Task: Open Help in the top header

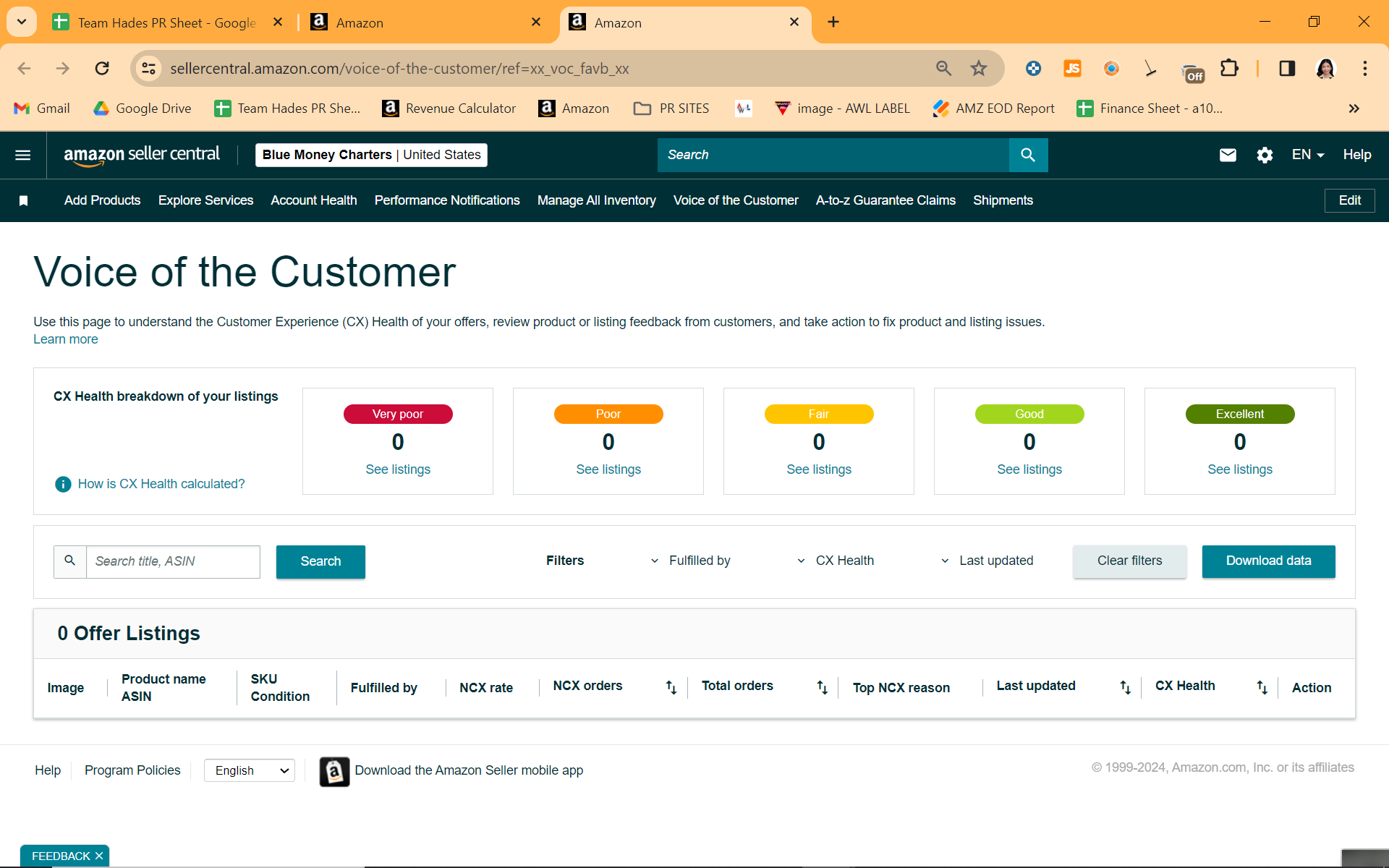Action: 1357,155
